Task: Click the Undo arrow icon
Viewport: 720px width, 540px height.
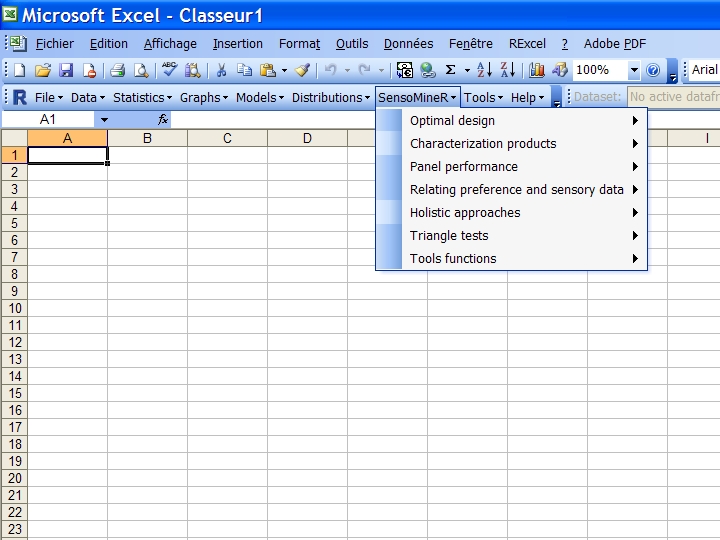Action: coord(331,70)
